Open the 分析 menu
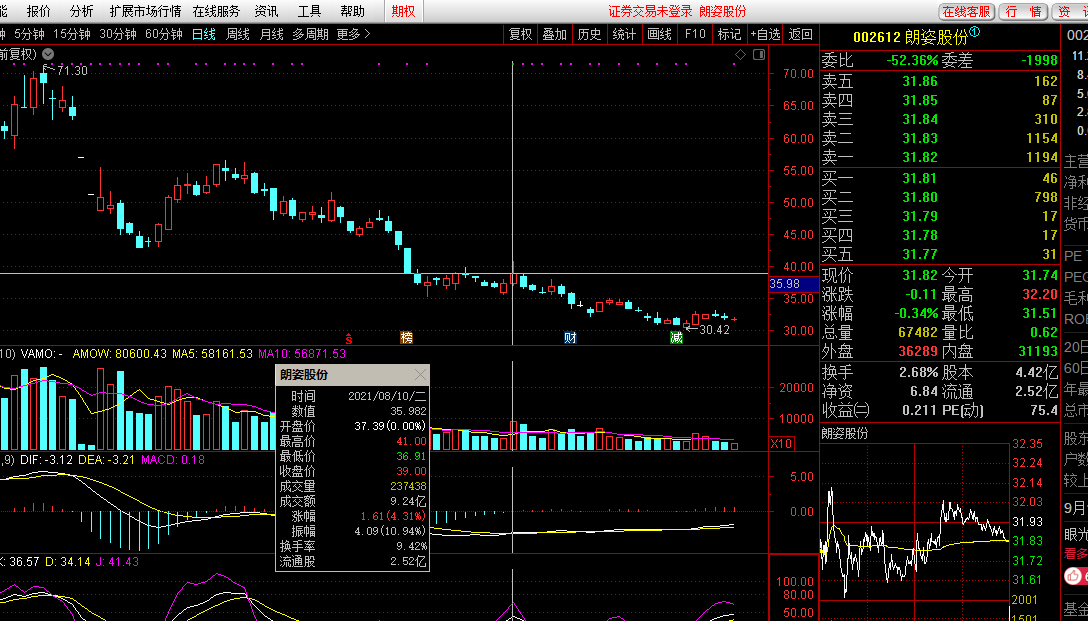 click(82, 11)
